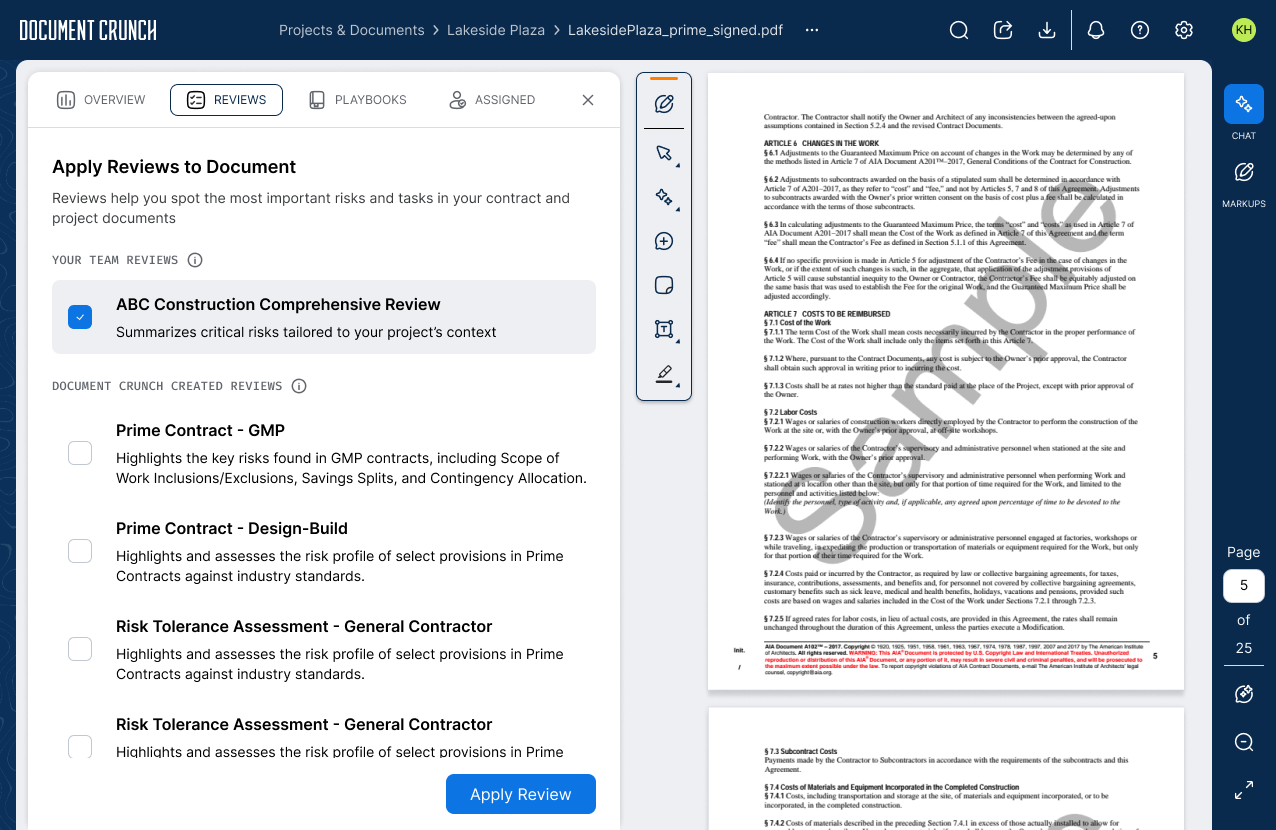Screen dimensions: 1276x830
Task: Click the § 7.2 Labor Costs line
Action: pos(790,412)
